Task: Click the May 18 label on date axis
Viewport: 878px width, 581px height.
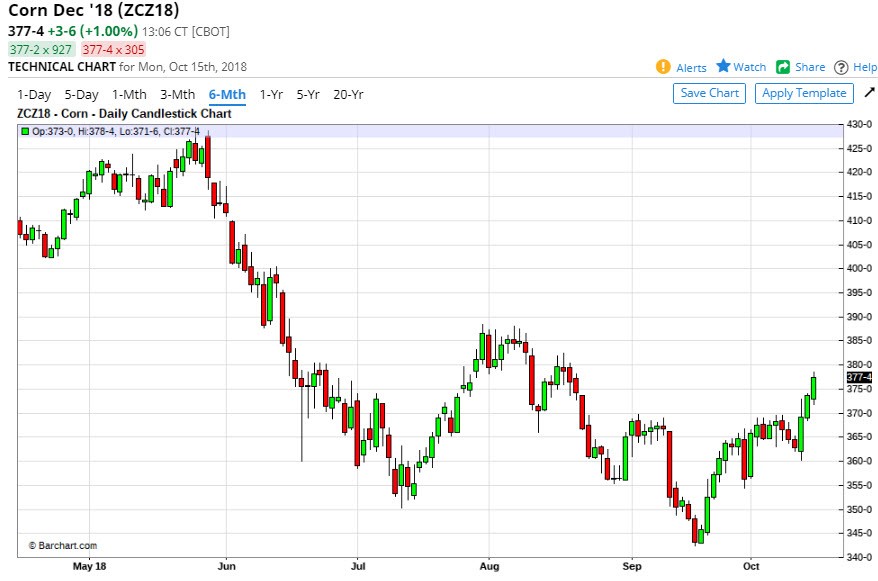Action: coord(90,566)
